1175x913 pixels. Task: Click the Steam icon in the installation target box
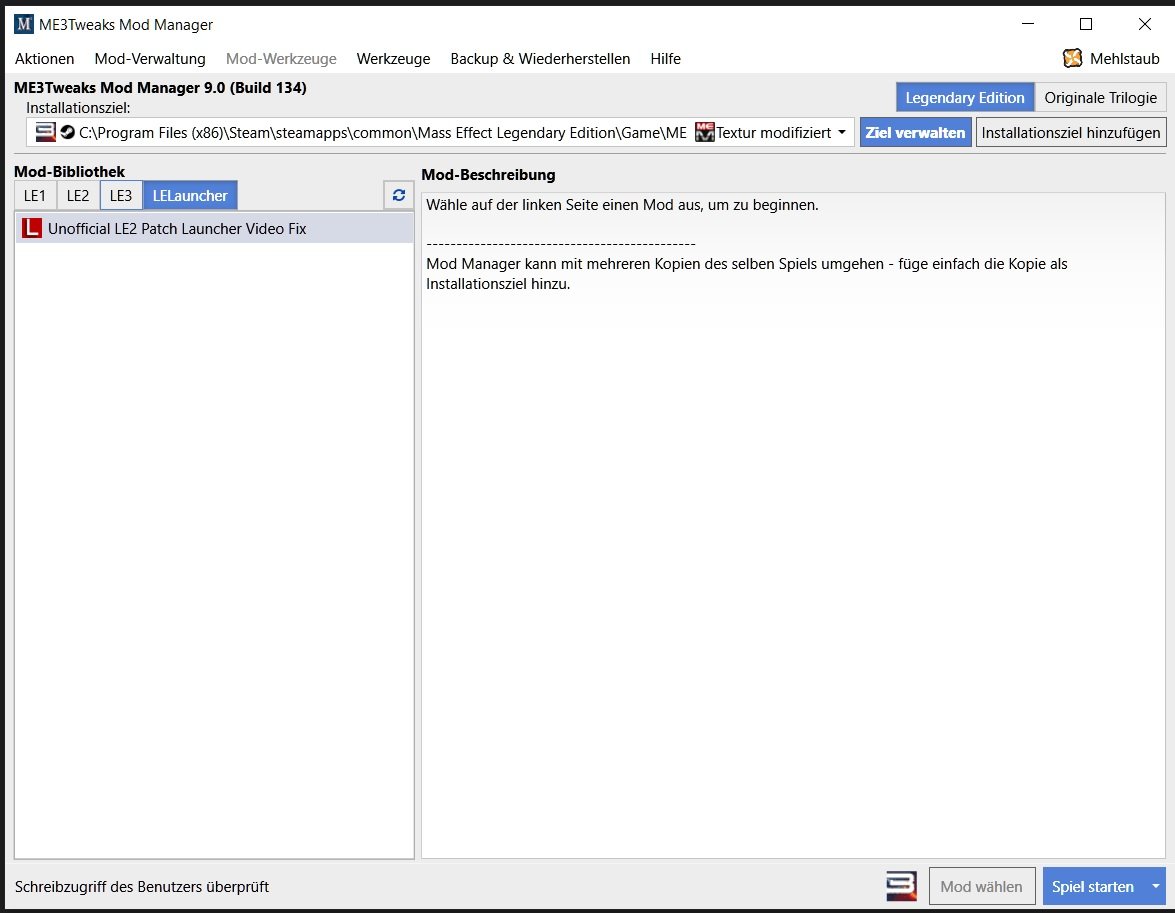[67, 133]
